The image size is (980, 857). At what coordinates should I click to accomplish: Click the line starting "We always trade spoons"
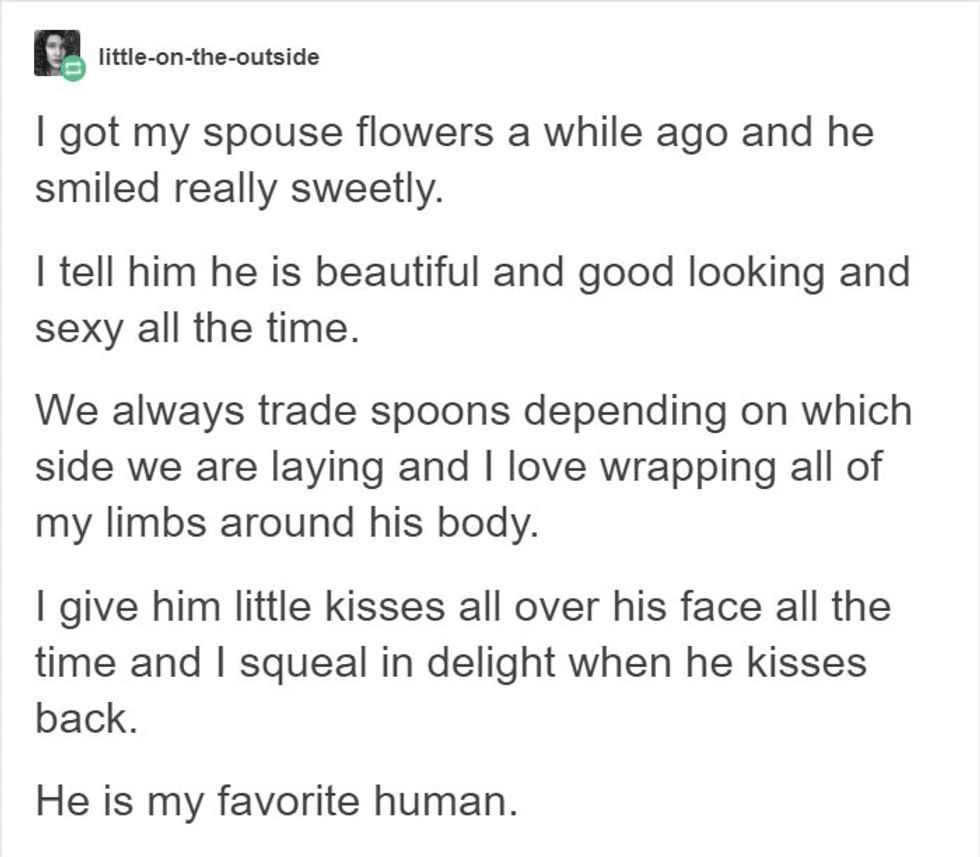(474, 410)
